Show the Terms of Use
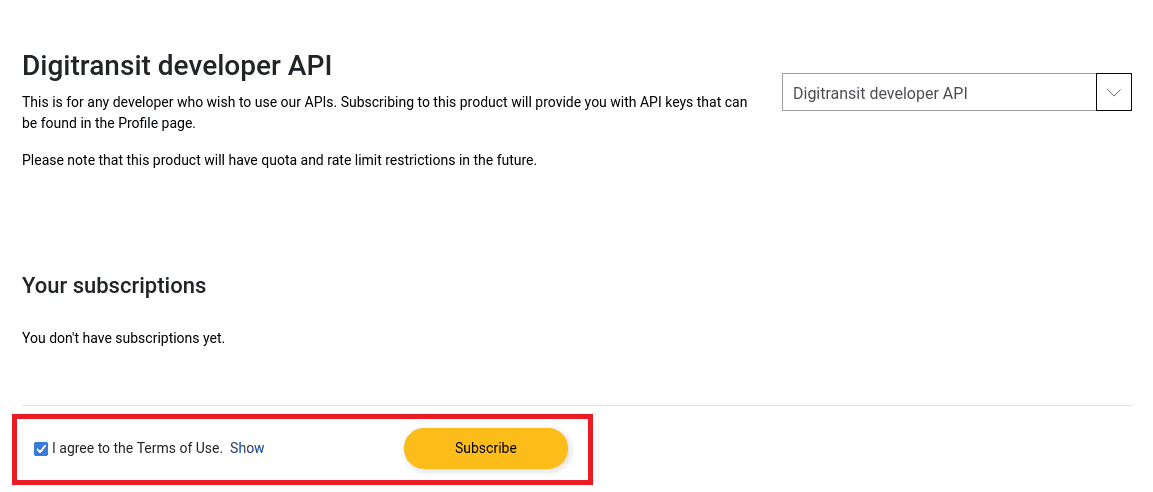1153x492 pixels. (x=247, y=448)
